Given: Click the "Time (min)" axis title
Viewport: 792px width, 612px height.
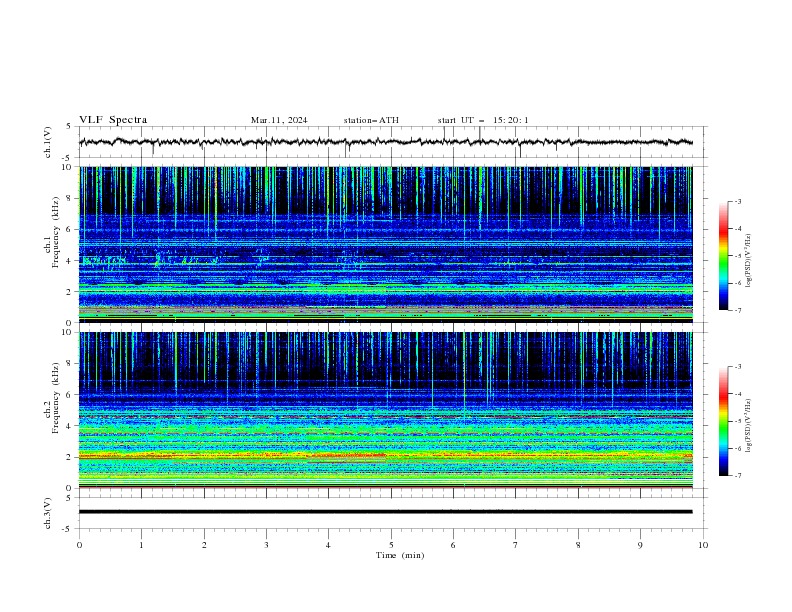Looking at the screenshot, I should 400,555.
